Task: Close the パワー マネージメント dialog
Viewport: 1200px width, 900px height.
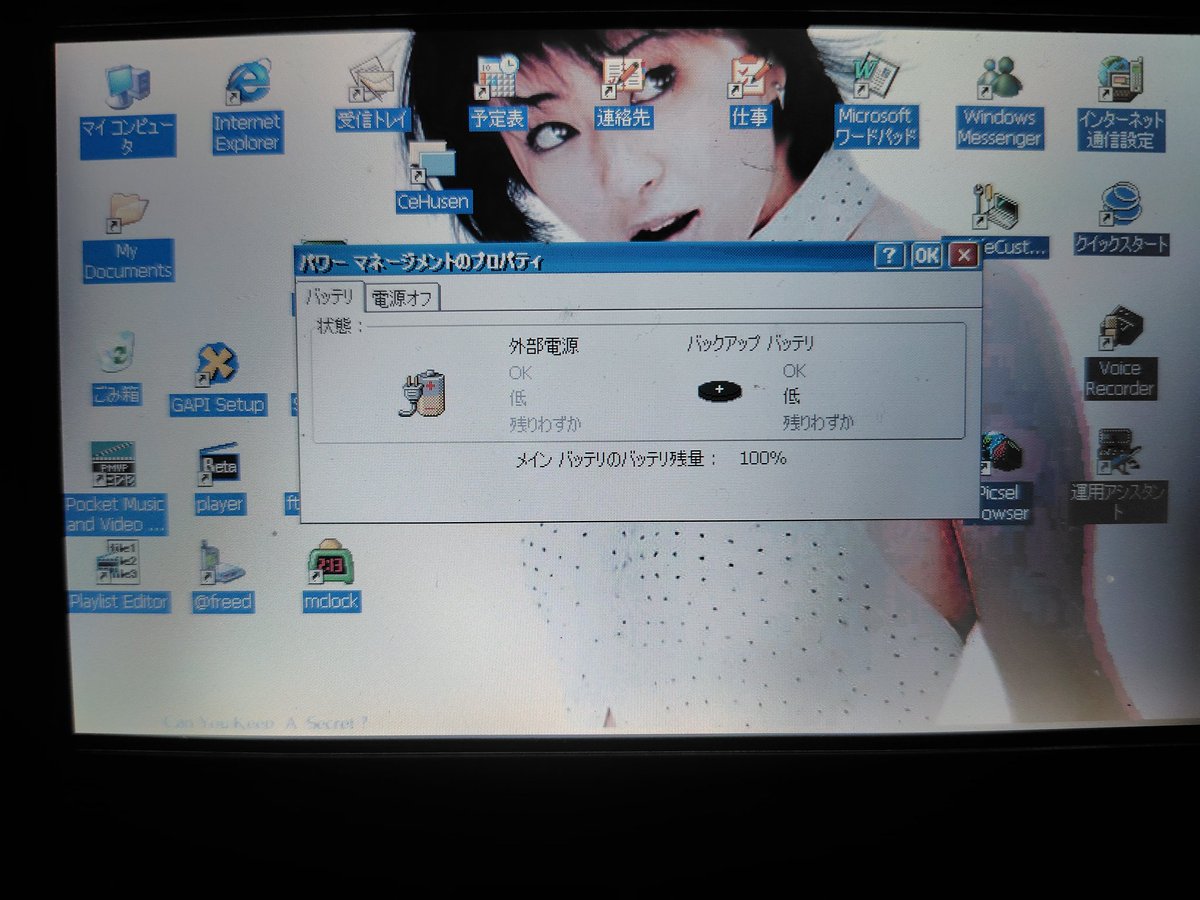Action: [x=963, y=256]
